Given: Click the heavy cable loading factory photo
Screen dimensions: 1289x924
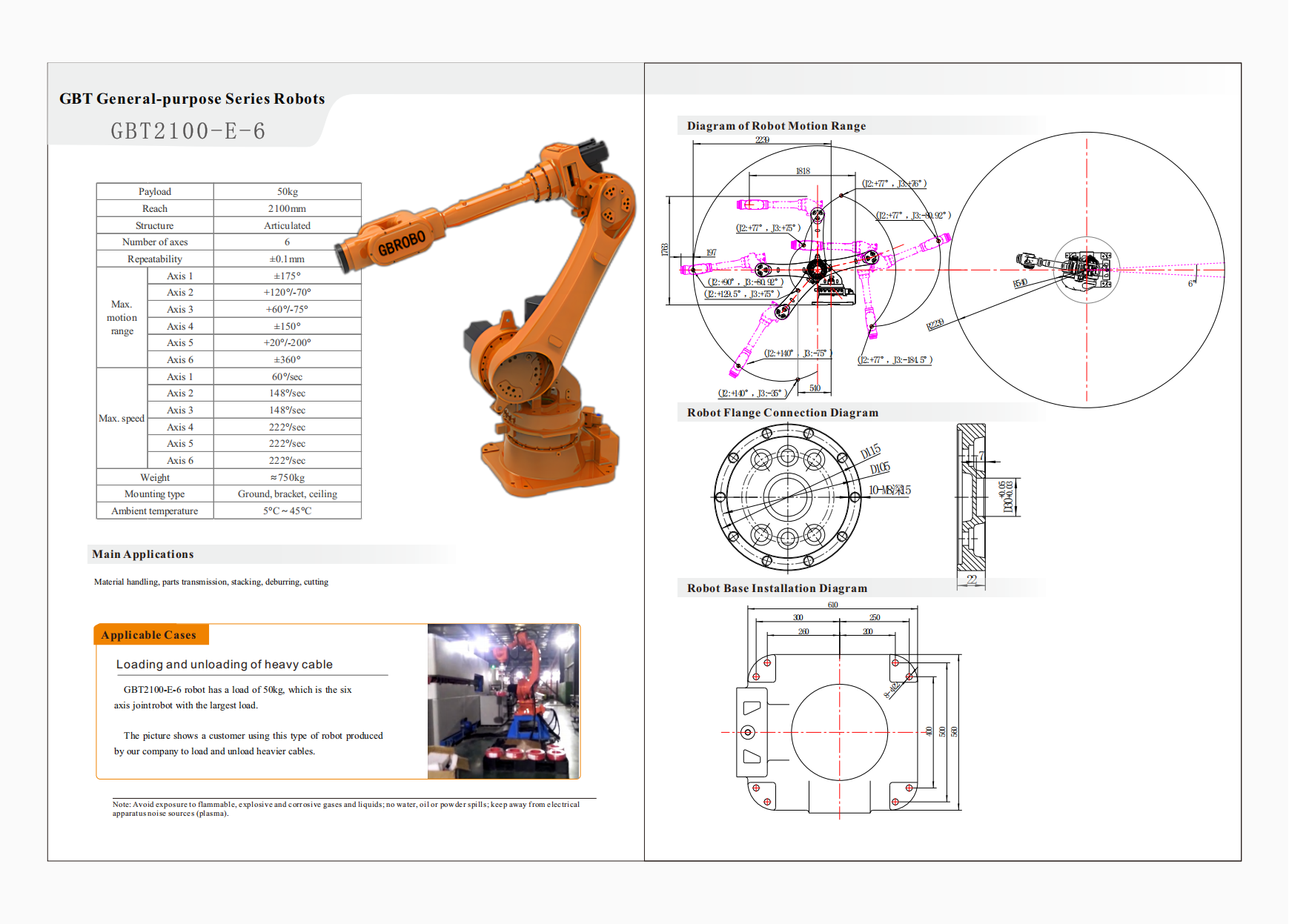Looking at the screenshot, I should (503, 701).
